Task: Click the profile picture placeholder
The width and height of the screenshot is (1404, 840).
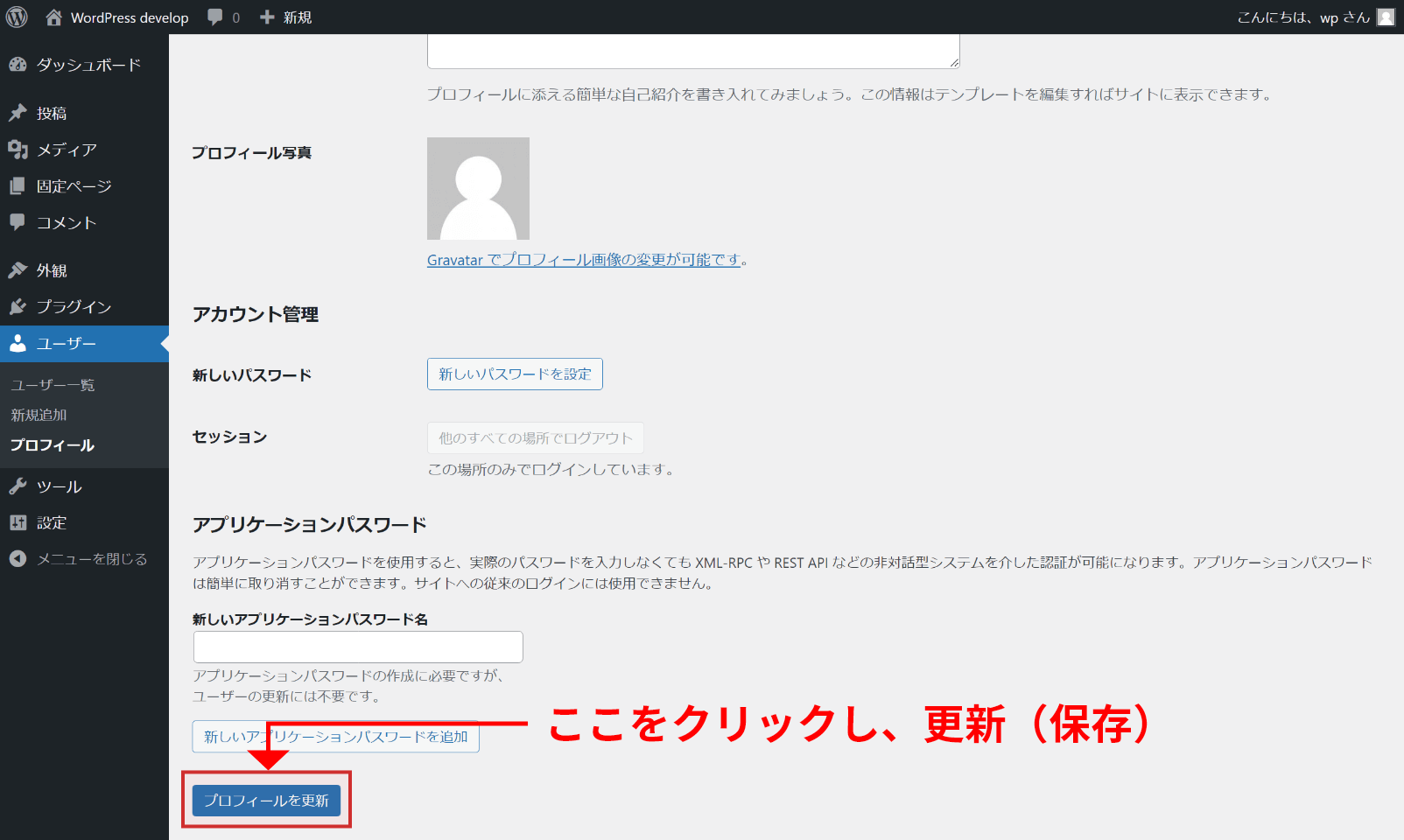Action: (478, 188)
